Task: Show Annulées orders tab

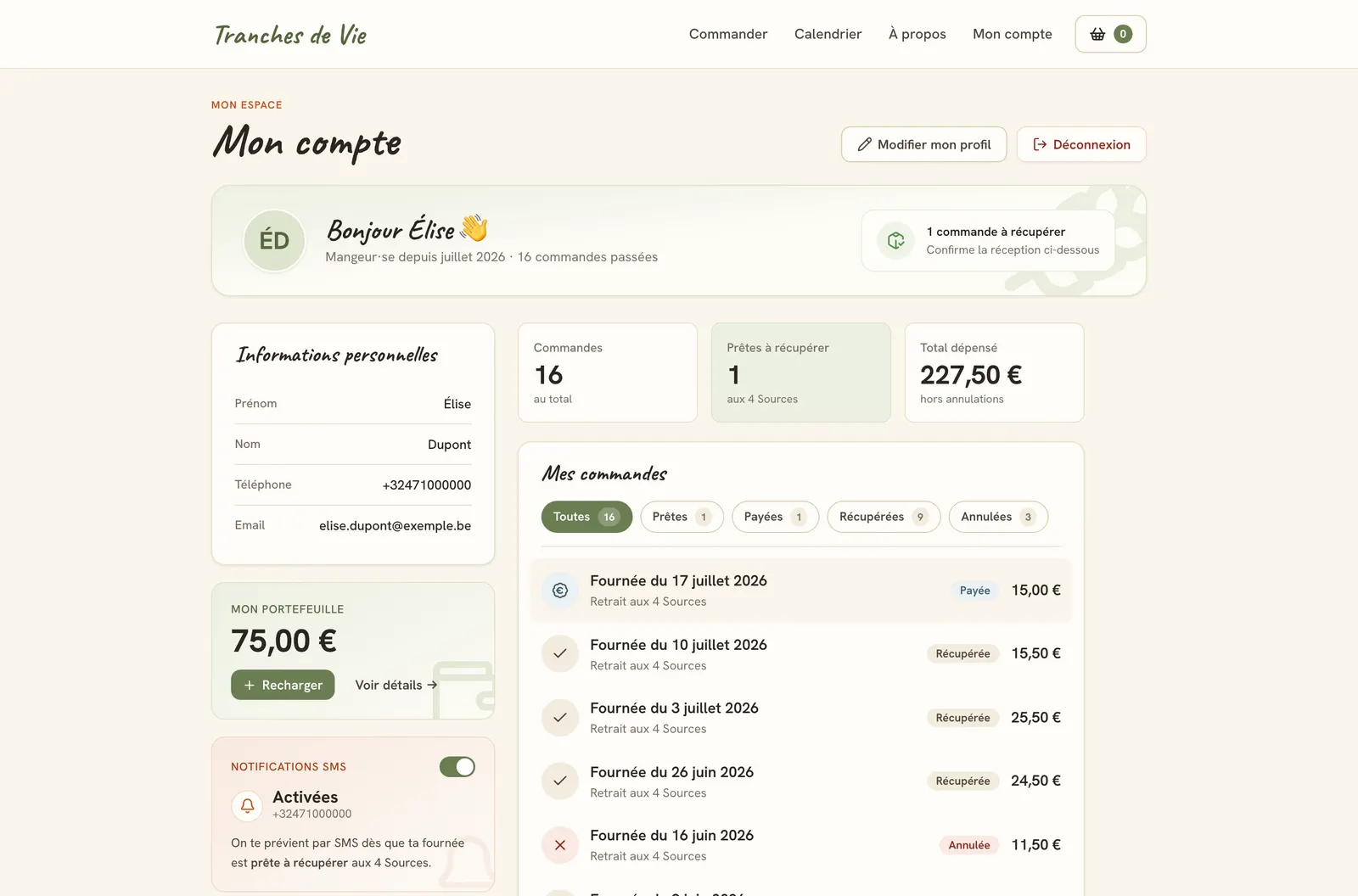Action: click(x=998, y=517)
